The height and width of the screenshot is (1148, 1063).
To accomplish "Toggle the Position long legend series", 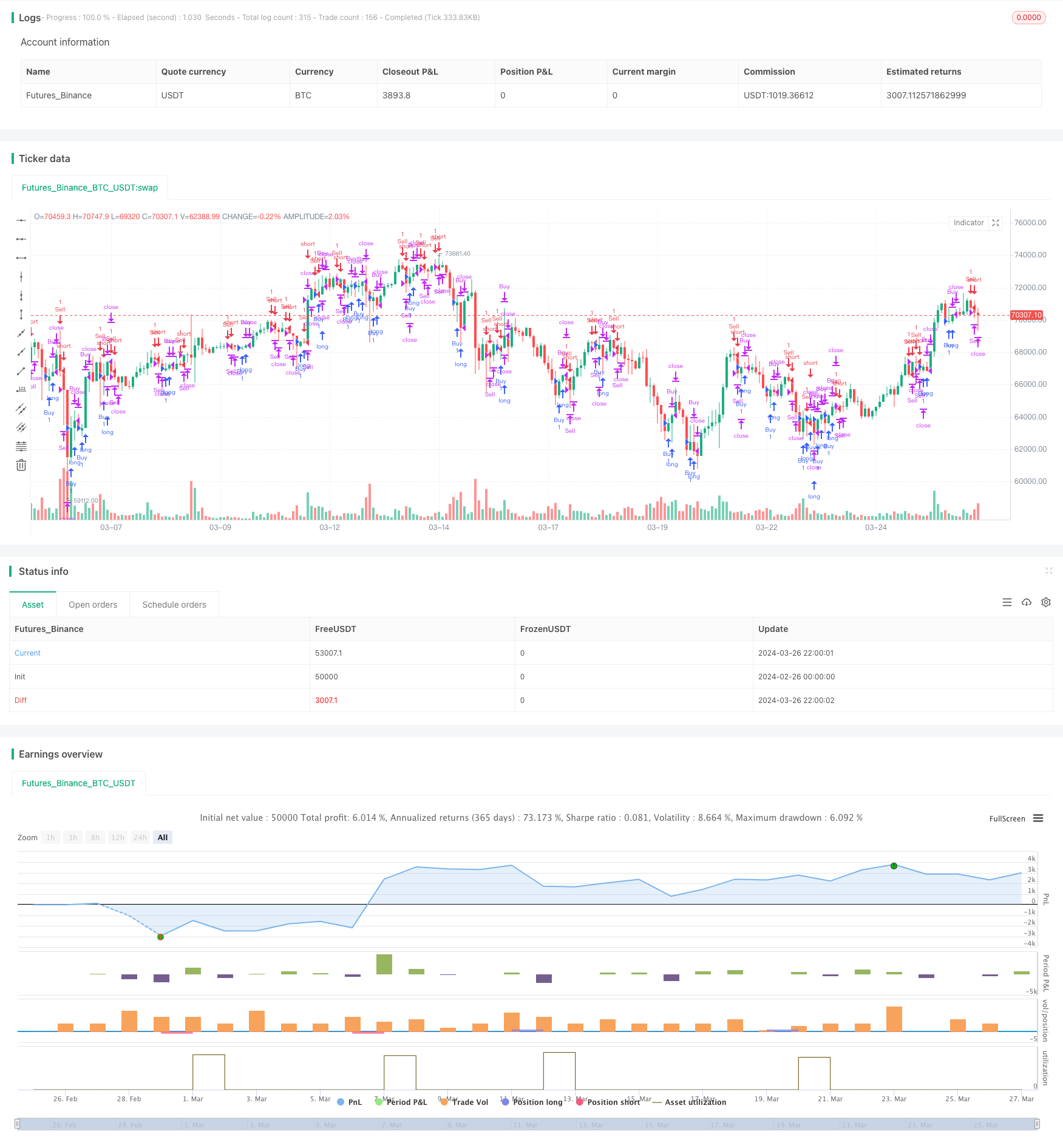I will click(532, 1102).
